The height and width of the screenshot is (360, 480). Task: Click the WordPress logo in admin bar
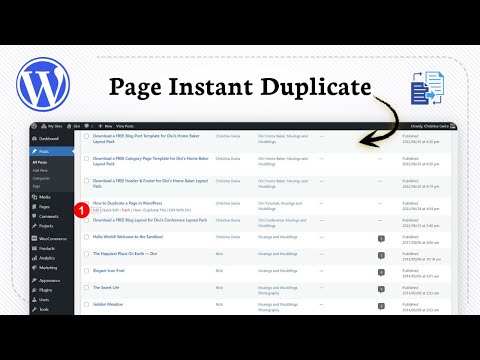click(x=34, y=126)
